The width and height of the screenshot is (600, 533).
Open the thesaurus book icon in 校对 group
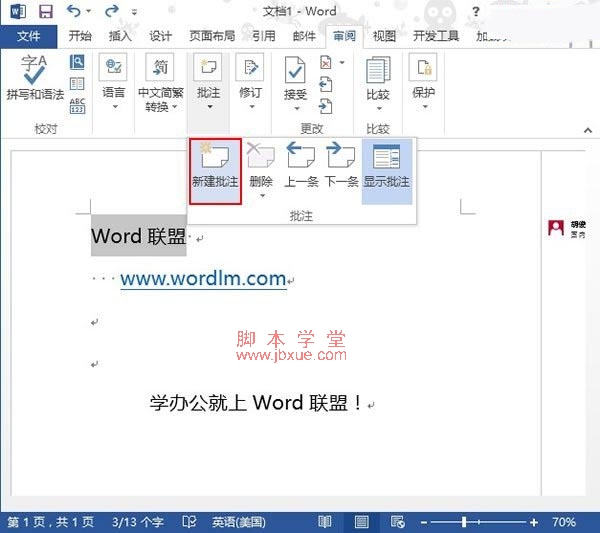[x=77, y=83]
